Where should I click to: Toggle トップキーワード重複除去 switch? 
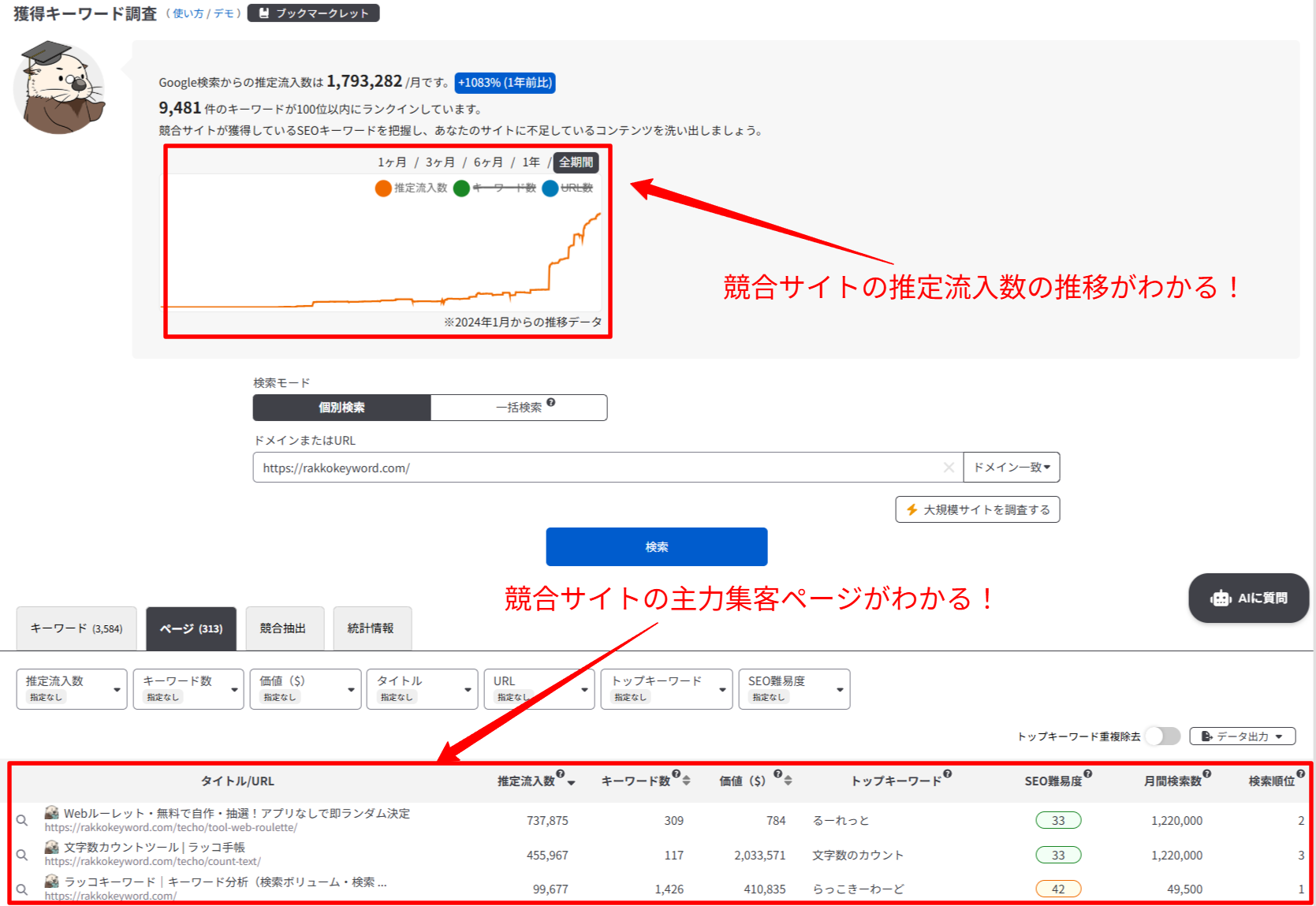tap(1163, 736)
